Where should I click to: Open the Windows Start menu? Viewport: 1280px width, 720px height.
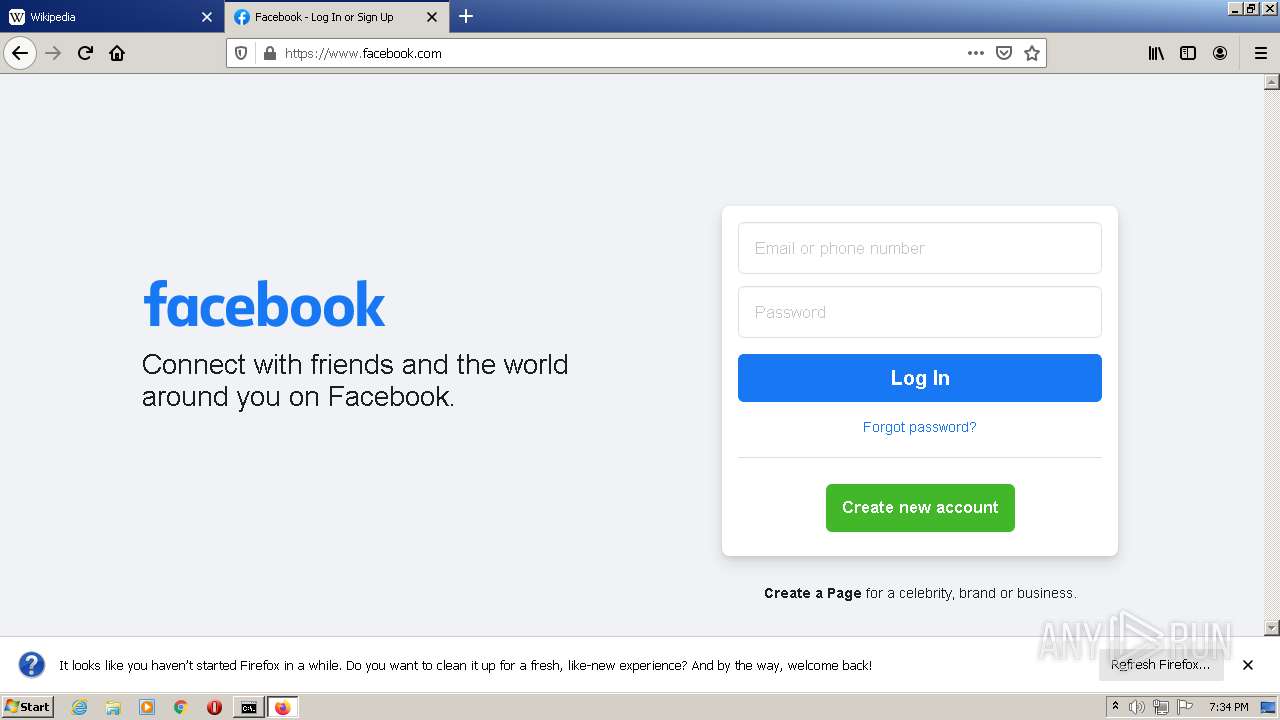click(x=28, y=707)
